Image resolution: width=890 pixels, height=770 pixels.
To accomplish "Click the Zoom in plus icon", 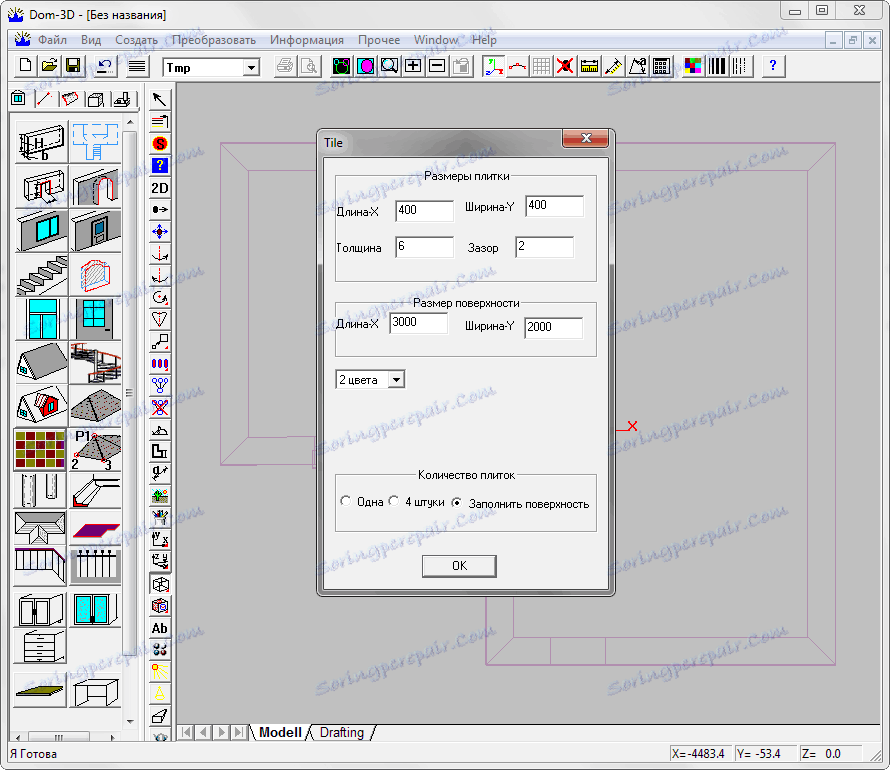I will [x=413, y=66].
